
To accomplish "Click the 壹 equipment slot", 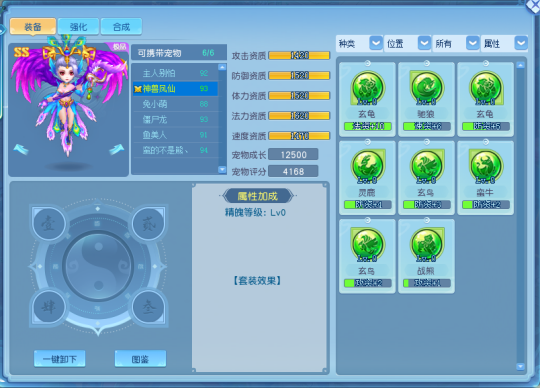I will coord(49,224).
